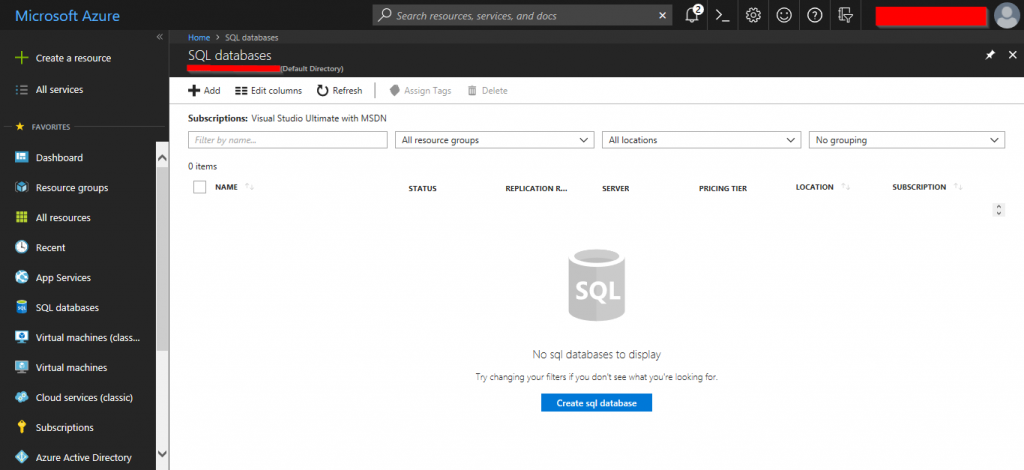
Task: Close the SQL databases blade
Action: coord(1013,55)
